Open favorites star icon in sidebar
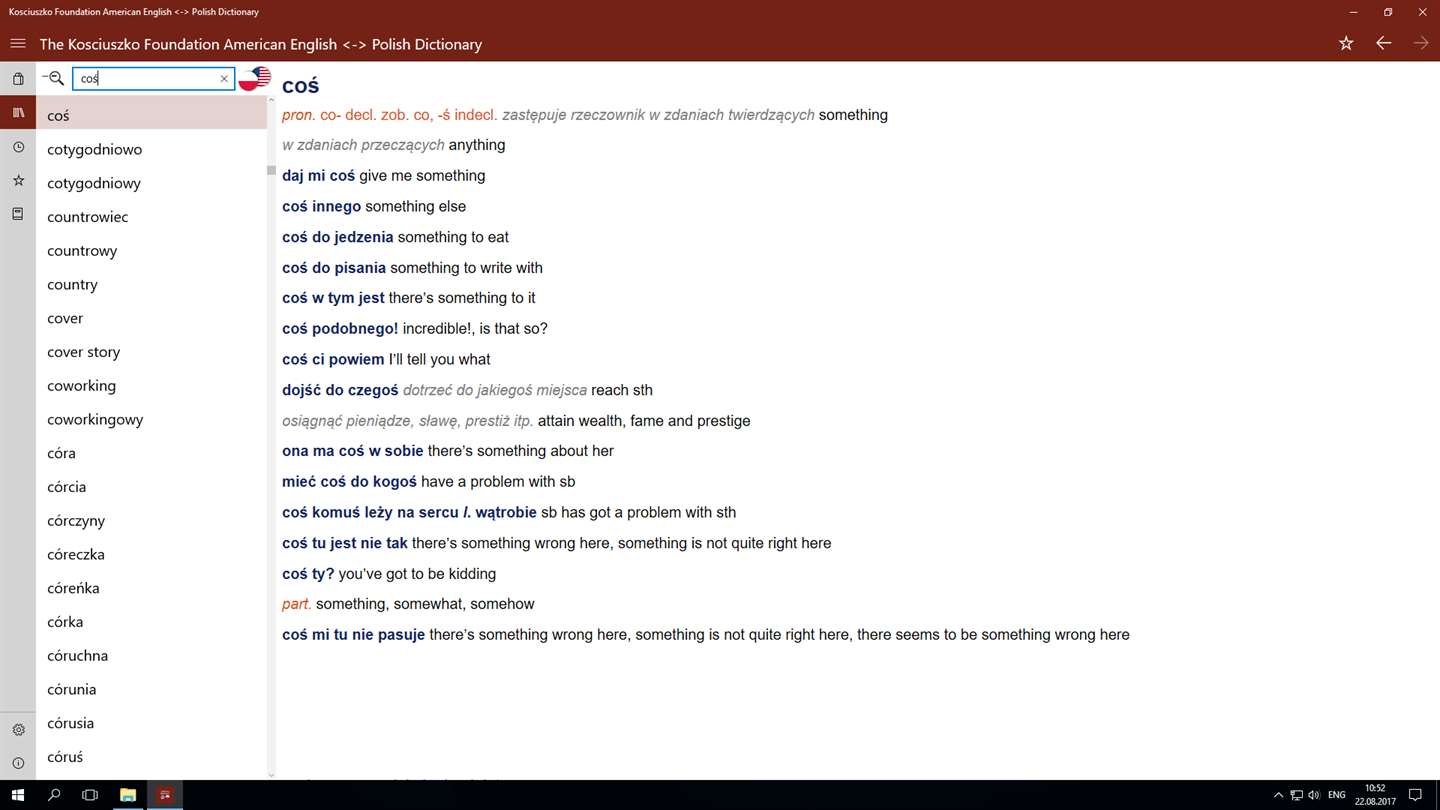Screen dimensions: 1440x810 point(18,181)
